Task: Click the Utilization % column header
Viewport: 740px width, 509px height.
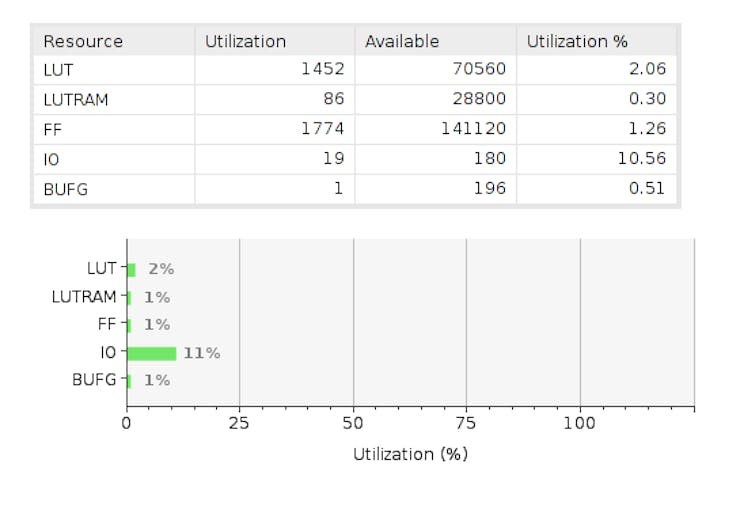Action: (x=577, y=41)
